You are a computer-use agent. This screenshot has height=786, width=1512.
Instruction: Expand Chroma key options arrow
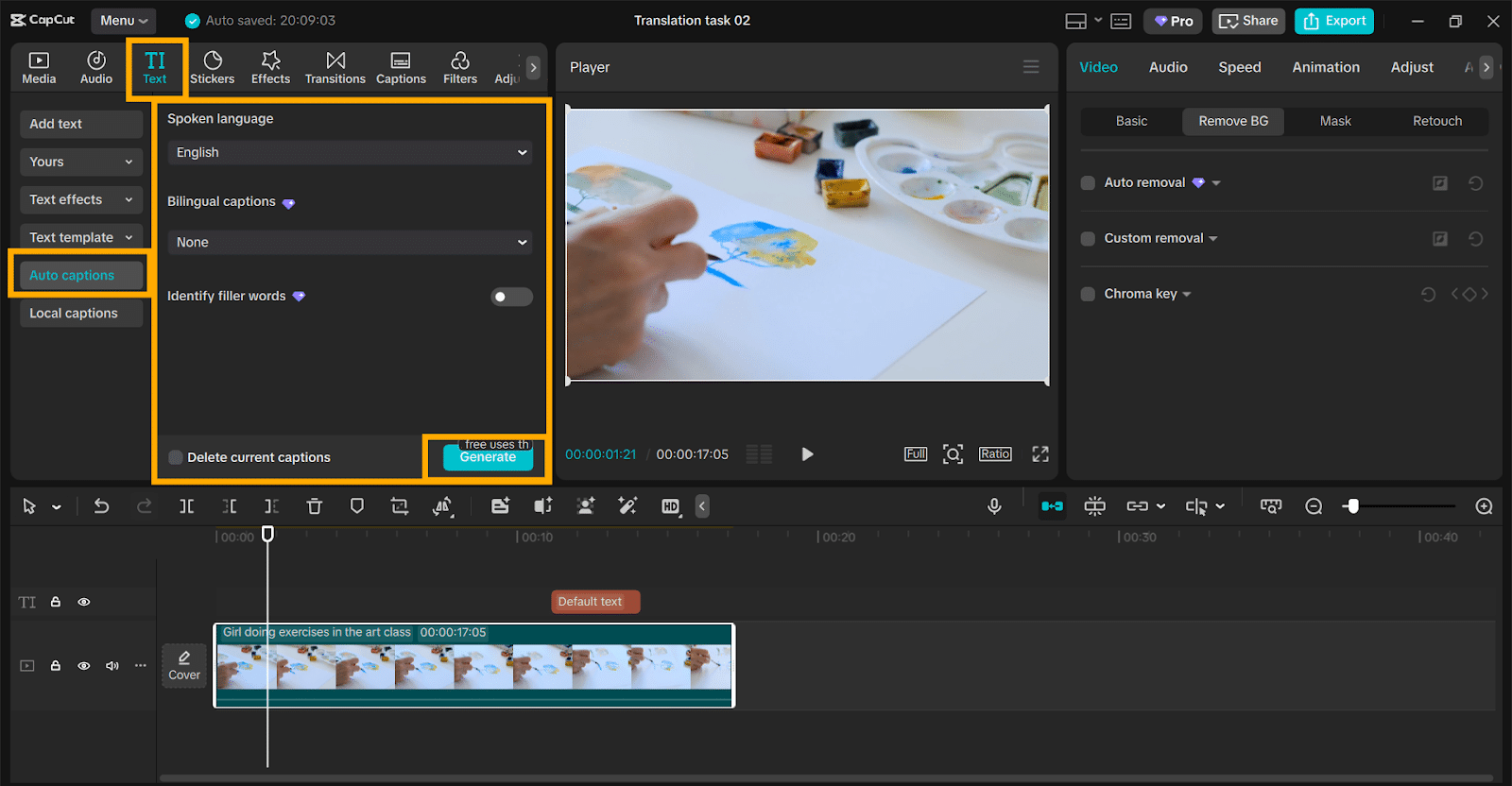(x=1187, y=295)
